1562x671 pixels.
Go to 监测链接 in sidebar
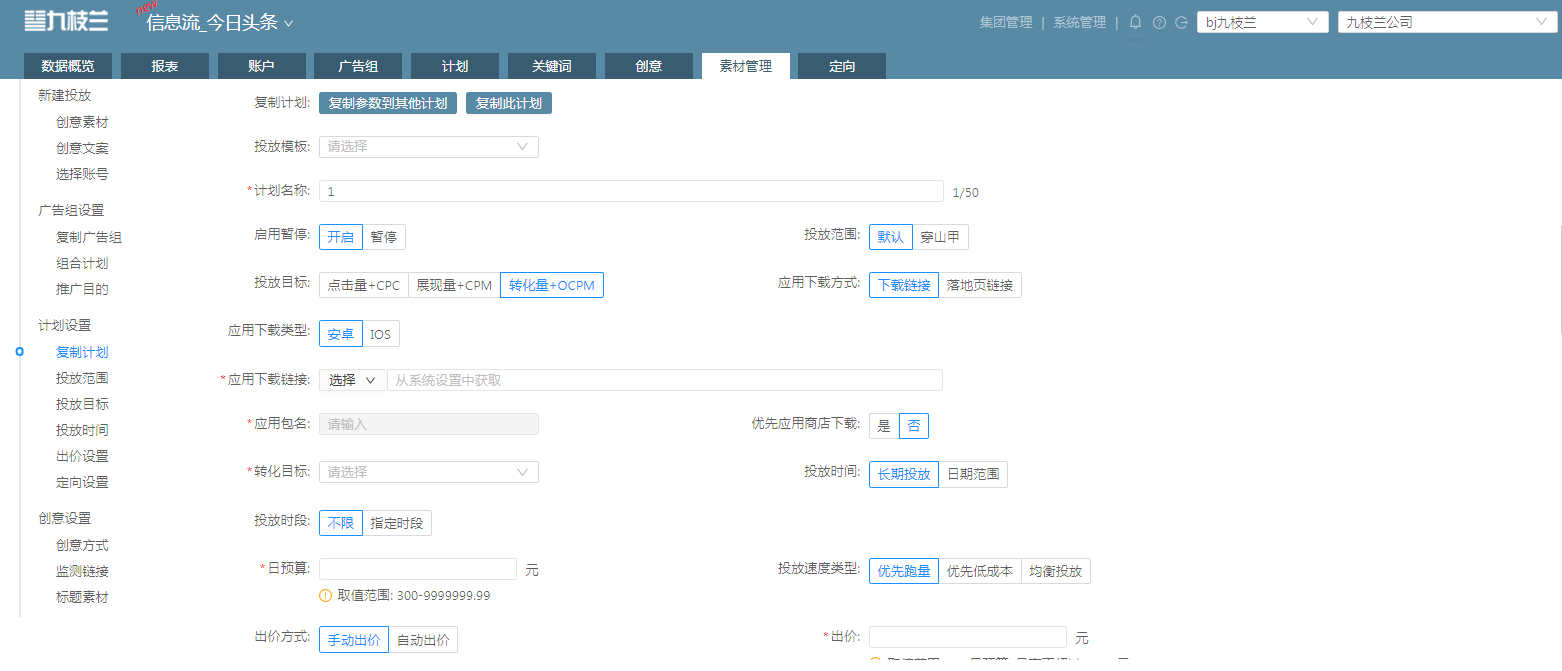pyautogui.click(x=82, y=572)
